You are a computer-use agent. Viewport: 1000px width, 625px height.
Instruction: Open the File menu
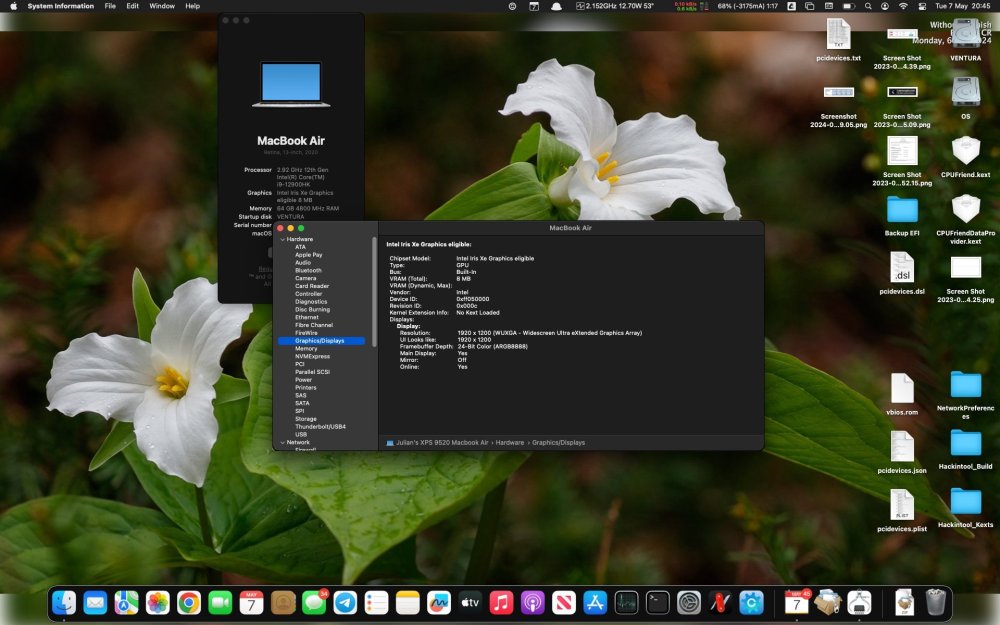tap(110, 6)
